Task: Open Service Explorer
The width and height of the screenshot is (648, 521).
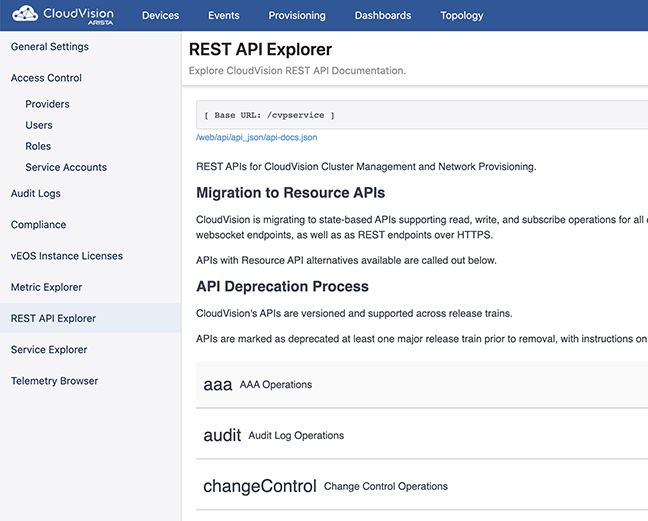Action: pos(49,350)
